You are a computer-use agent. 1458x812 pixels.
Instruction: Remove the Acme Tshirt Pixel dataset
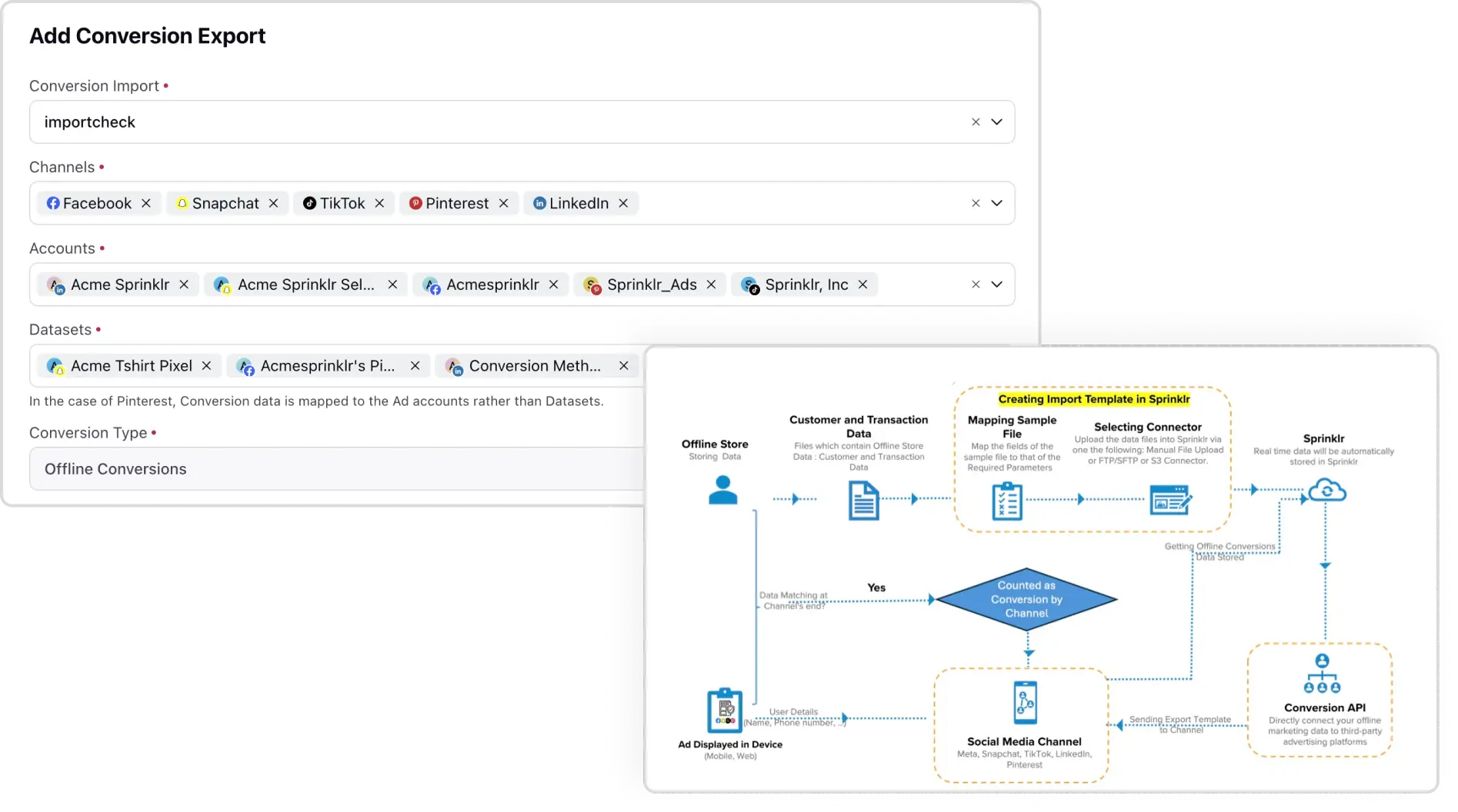click(x=206, y=366)
